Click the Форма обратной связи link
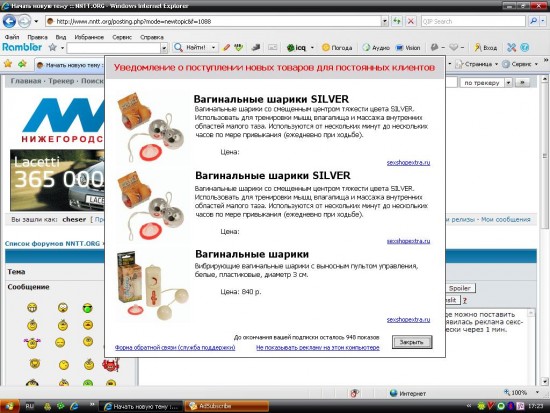The width and height of the screenshot is (550, 413). [x=175, y=347]
